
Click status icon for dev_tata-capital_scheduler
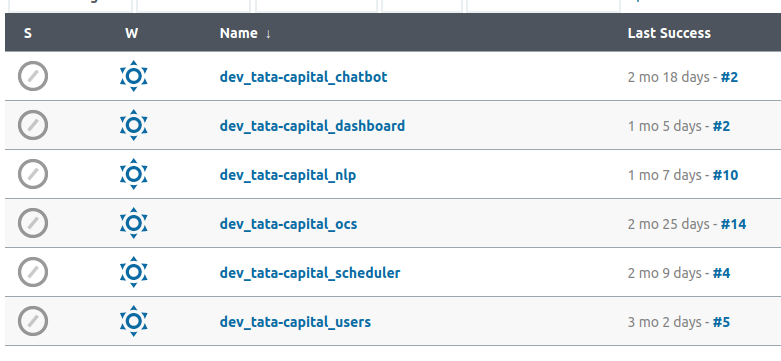[x=33, y=273]
